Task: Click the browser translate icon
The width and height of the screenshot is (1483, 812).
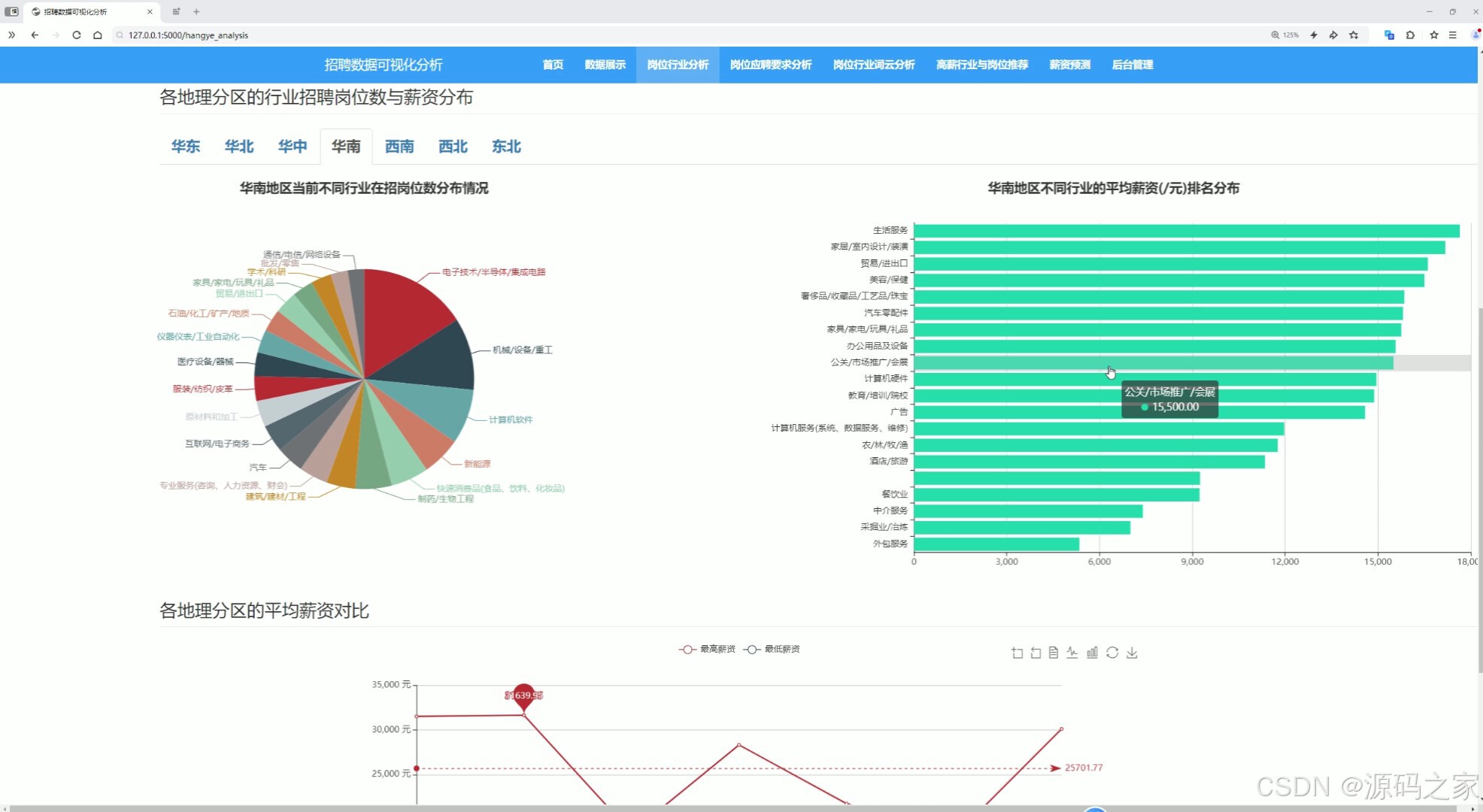Action: 1389,35
